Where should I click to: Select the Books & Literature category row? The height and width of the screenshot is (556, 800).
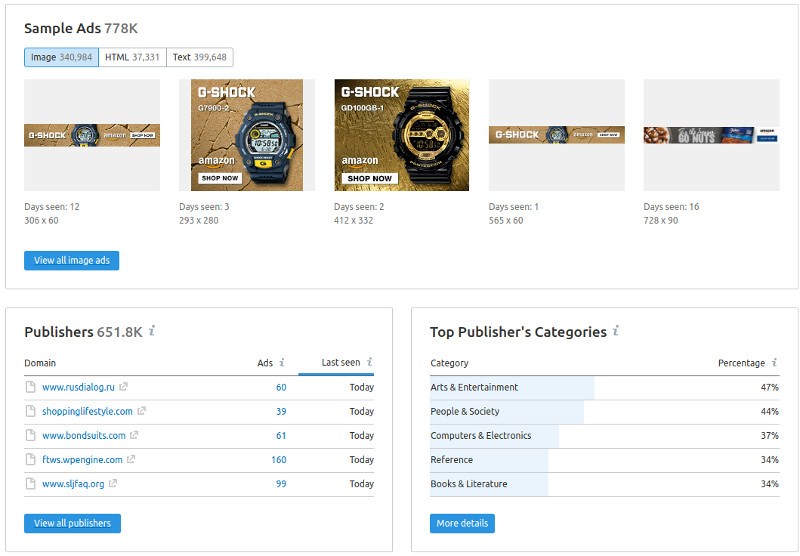coord(605,484)
